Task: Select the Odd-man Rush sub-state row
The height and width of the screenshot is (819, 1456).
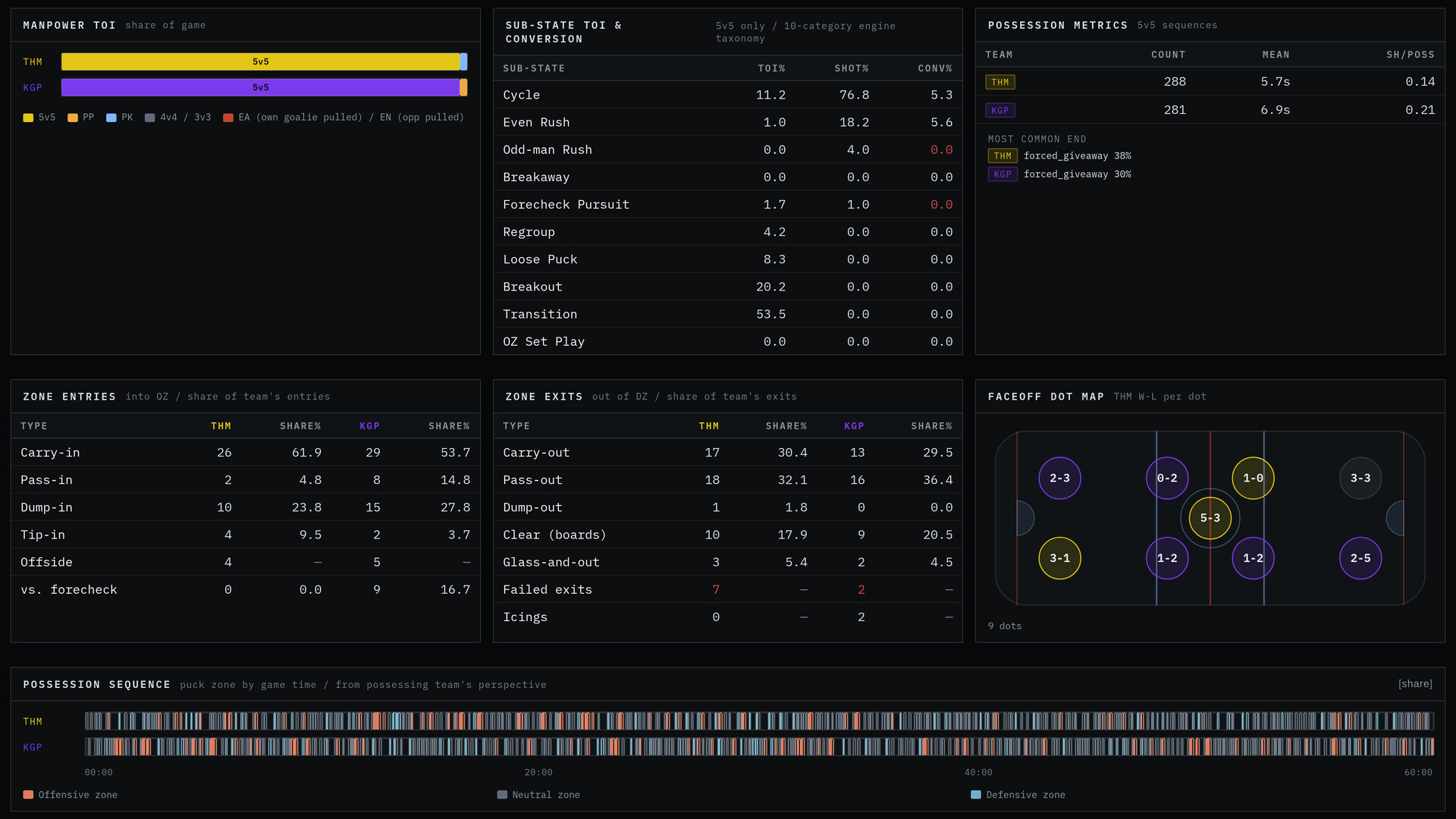Action: [728, 149]
